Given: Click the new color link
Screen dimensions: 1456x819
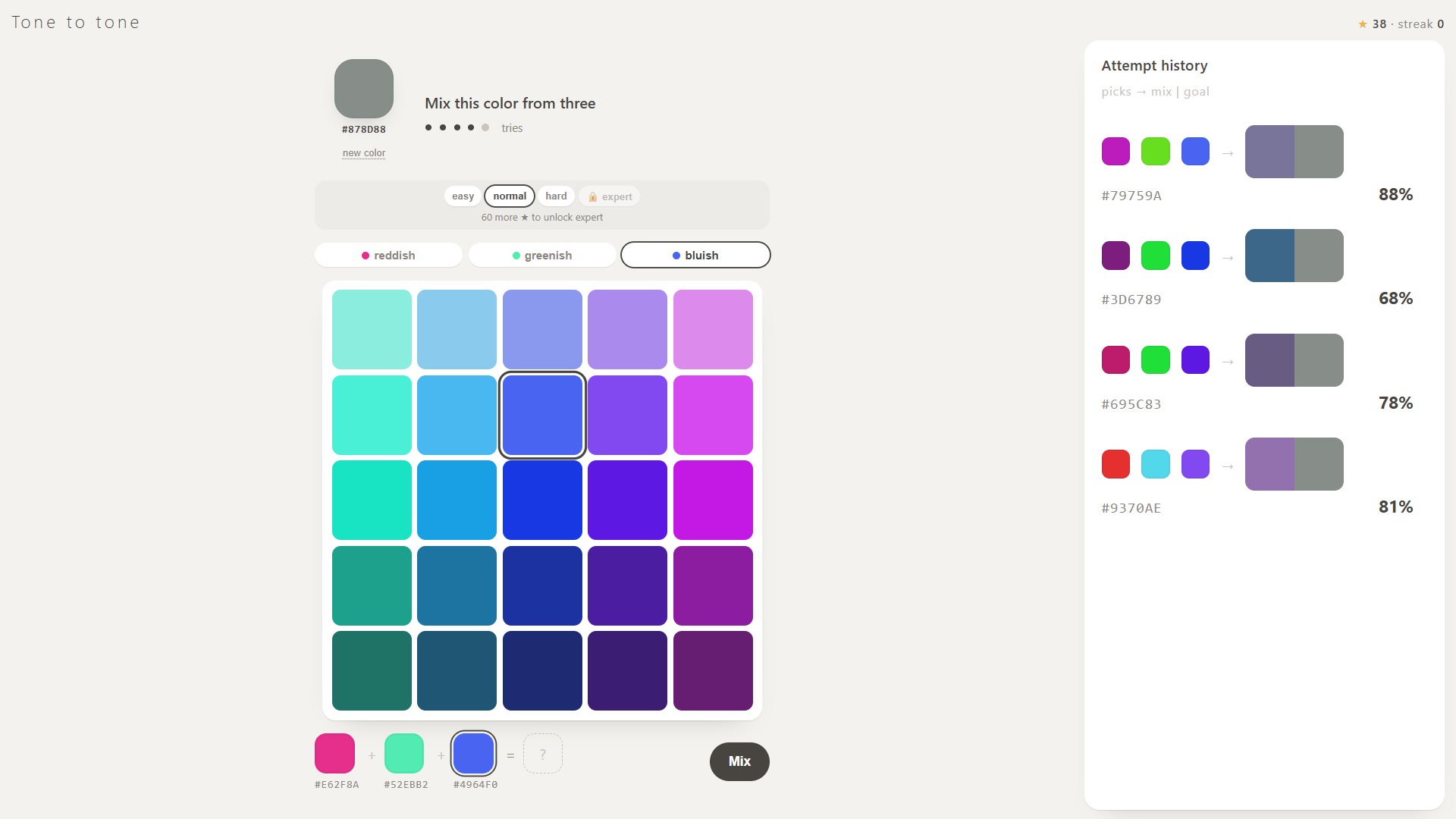Looking at the screenshot, I should [364, 153].
